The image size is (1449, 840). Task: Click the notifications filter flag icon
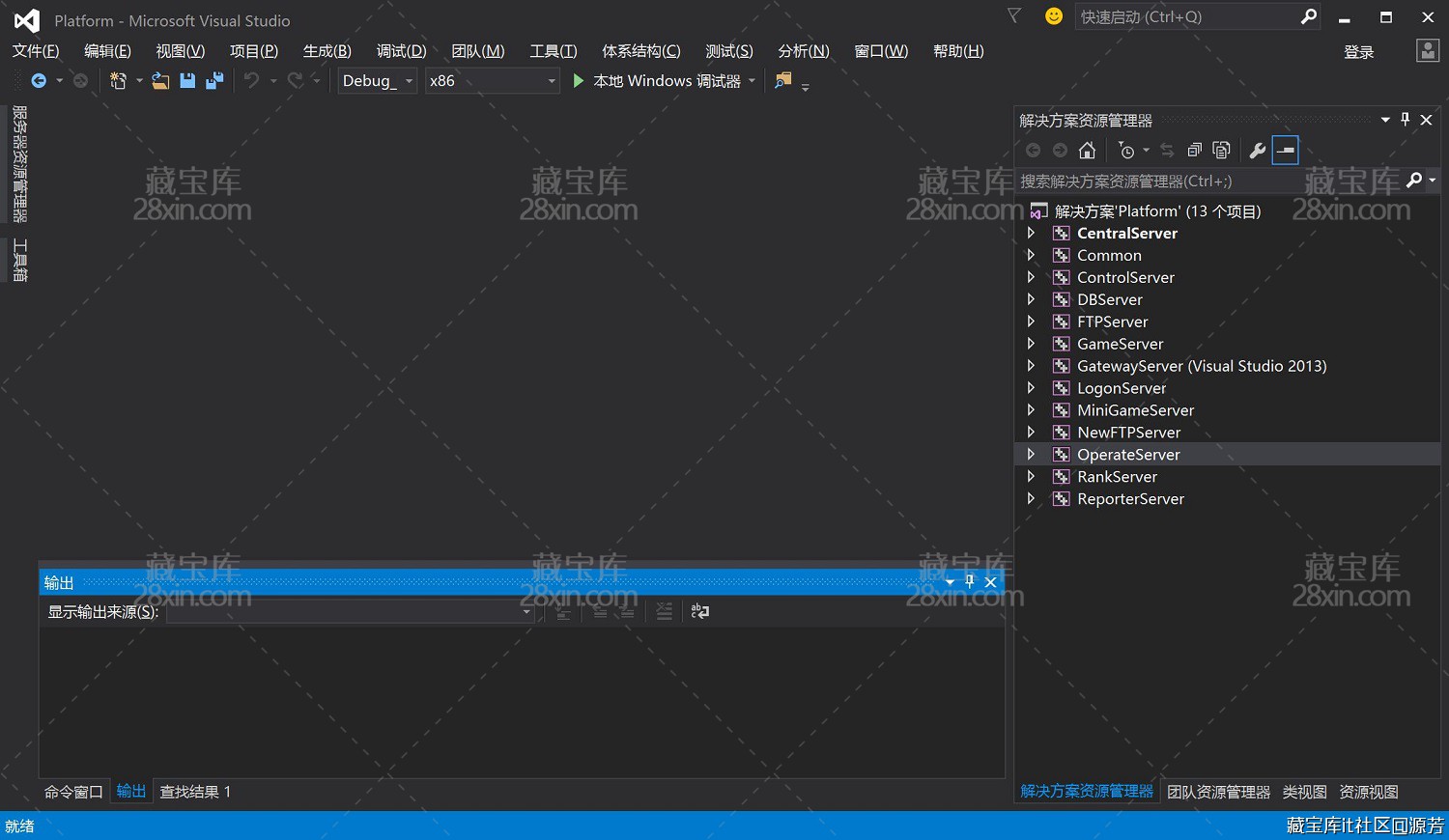1014,16
